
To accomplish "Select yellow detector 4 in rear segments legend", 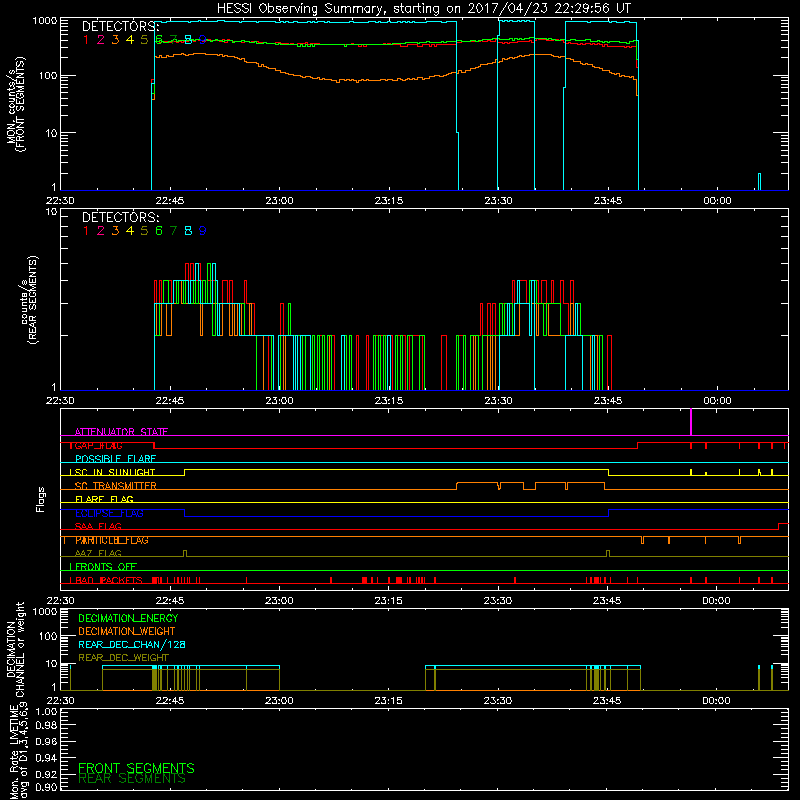I will point(130,231).
